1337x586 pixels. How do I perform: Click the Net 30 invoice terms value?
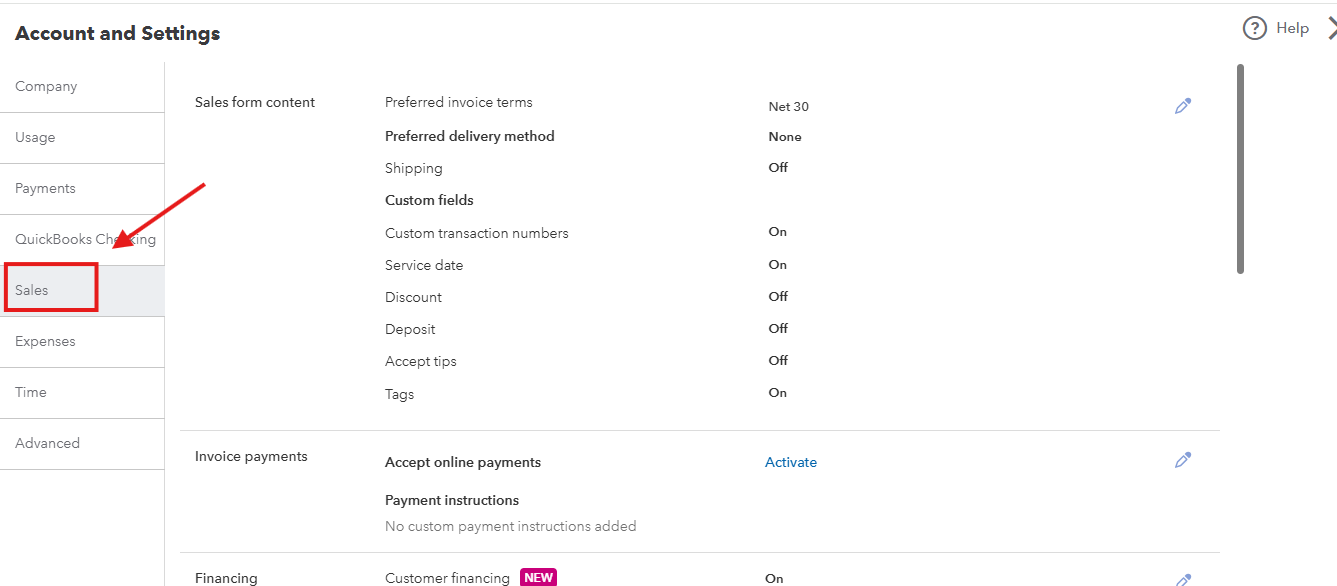tap(789, 106)
